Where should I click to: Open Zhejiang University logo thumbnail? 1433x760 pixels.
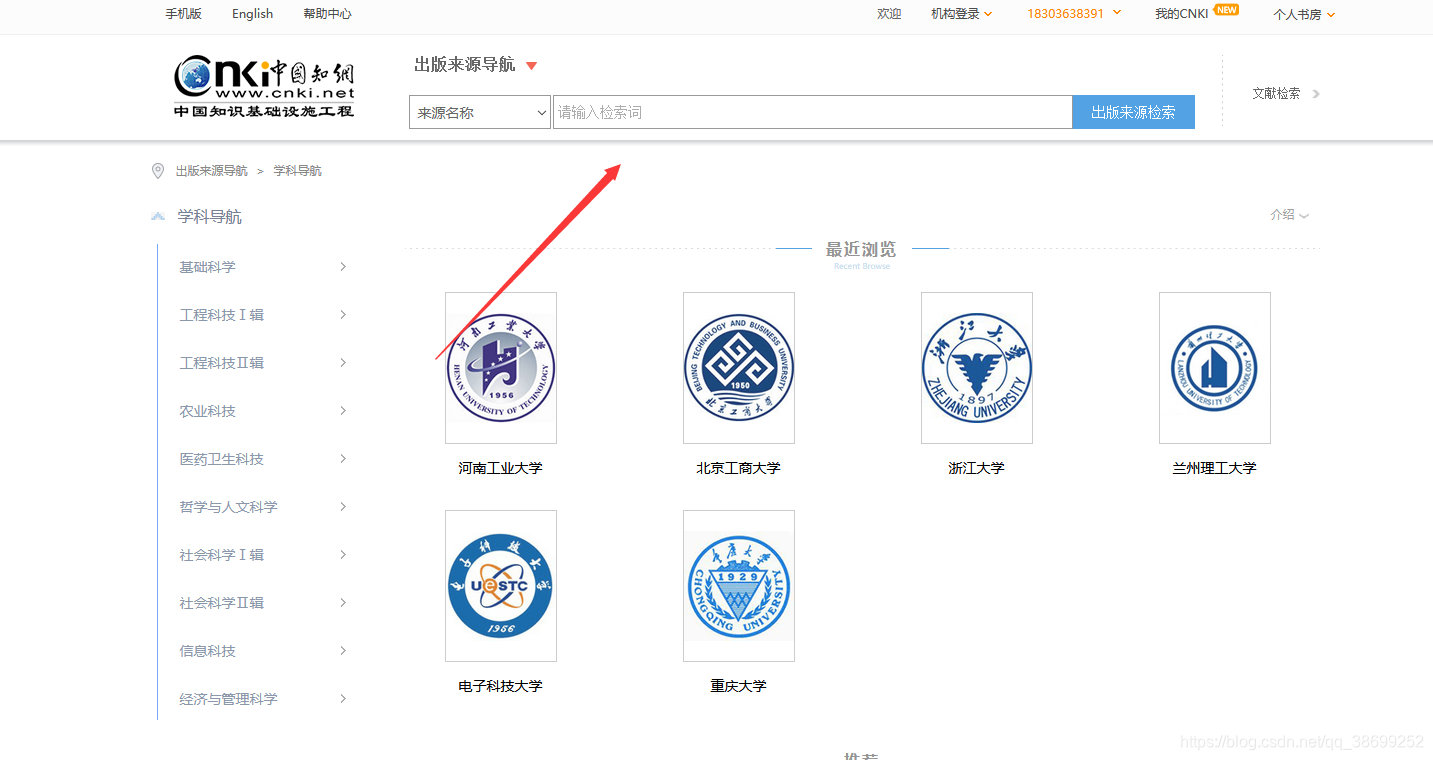tap(977, 368)
